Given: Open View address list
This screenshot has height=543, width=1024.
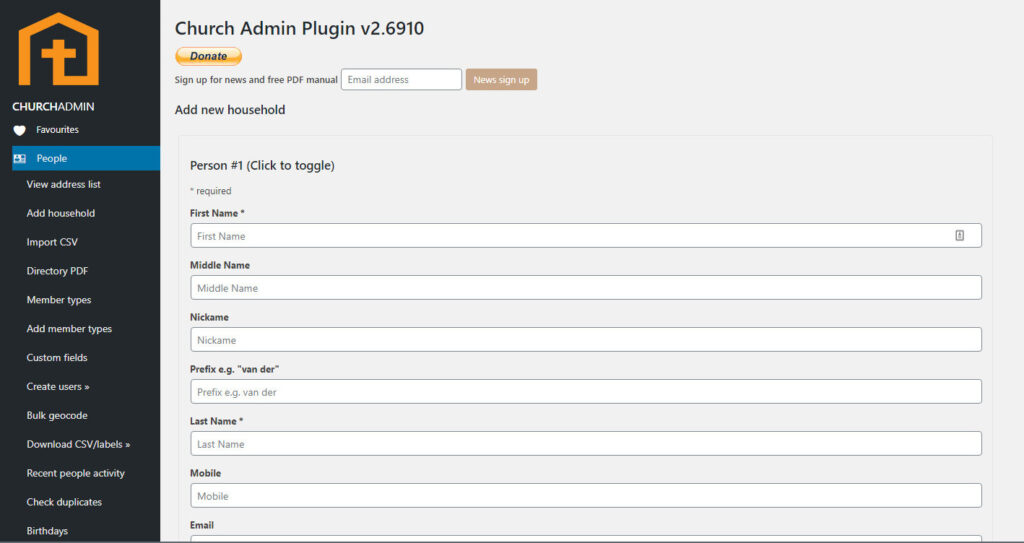Looking at the screenshot, I should 63,184.
